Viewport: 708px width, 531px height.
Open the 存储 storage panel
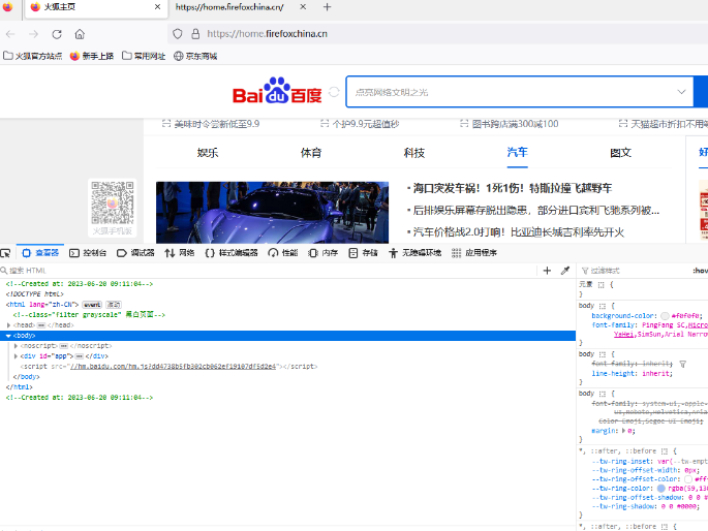click(x=363, y=253)
